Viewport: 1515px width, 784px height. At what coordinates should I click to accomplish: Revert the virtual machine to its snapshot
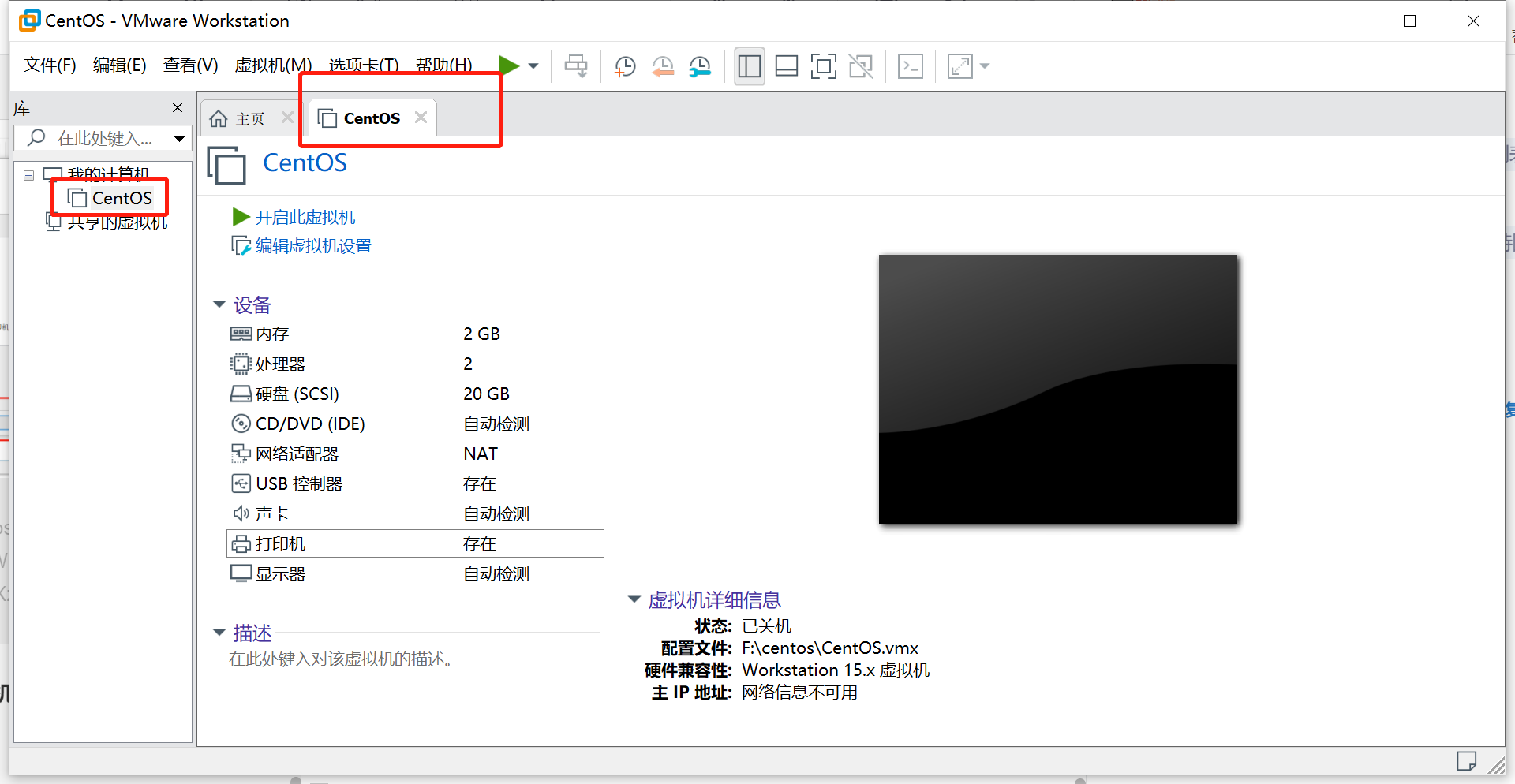(x=663, y=66)
